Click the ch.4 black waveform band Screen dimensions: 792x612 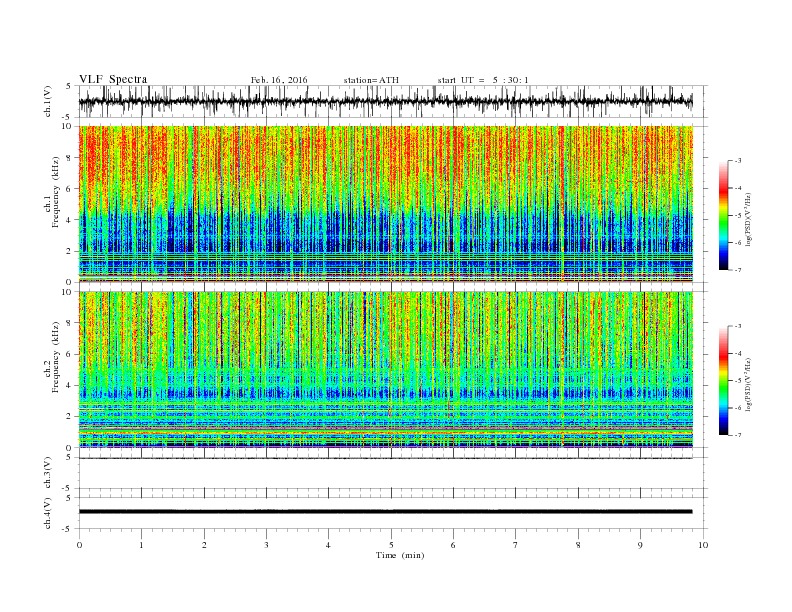pyautogui.click(x=385, y=512)
